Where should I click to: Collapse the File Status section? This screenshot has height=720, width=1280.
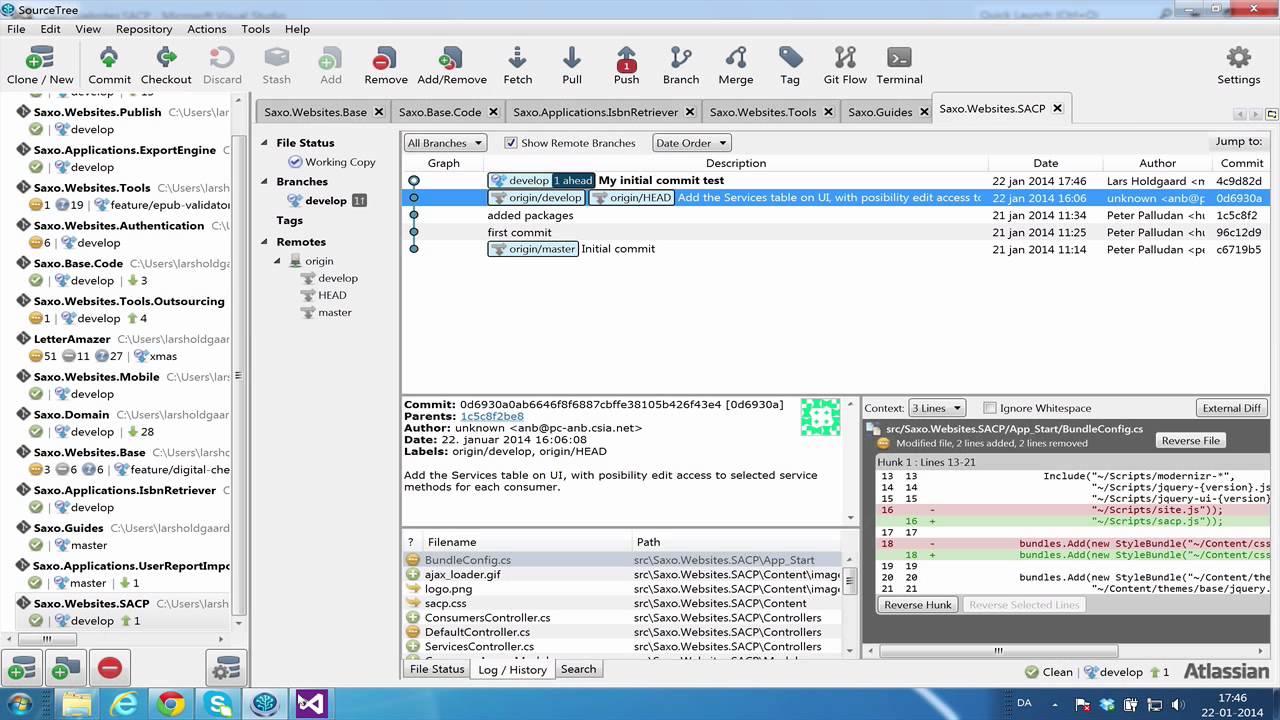coord(265,143)
